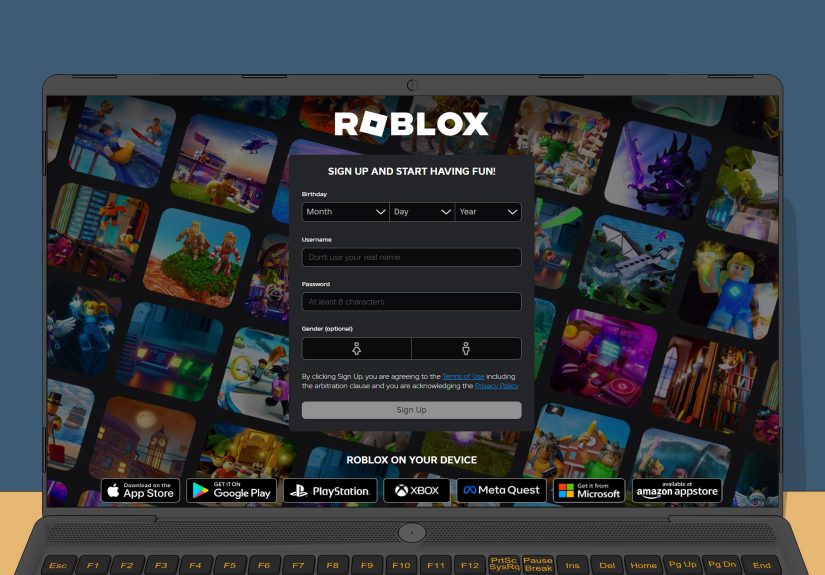Click the Home key on keyboard
The height and width of the screenshot is (575, 825).
(x=643, y=566)
